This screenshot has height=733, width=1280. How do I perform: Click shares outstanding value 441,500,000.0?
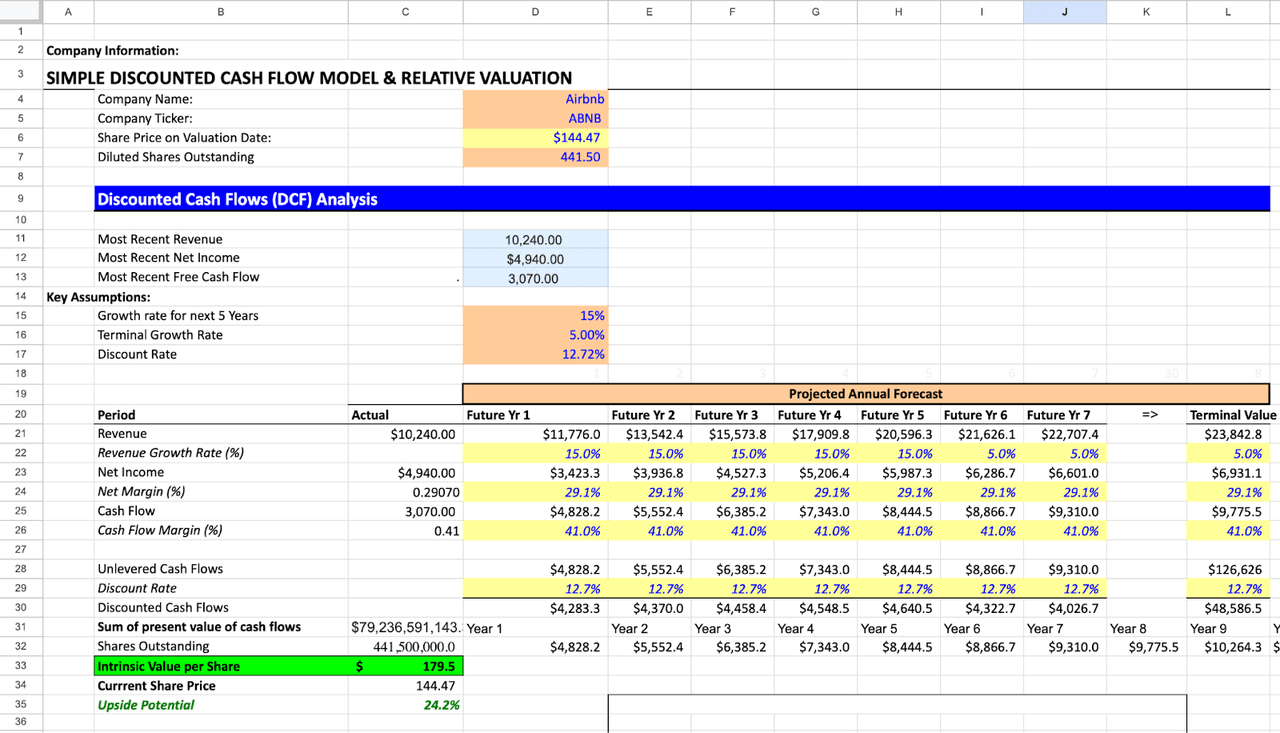click(405, 647)
